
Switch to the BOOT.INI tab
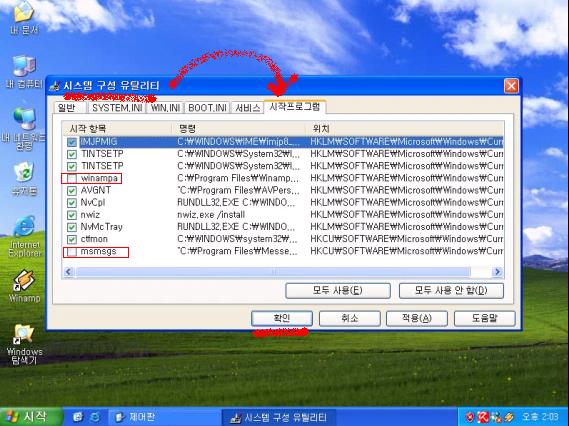(208, 108)
